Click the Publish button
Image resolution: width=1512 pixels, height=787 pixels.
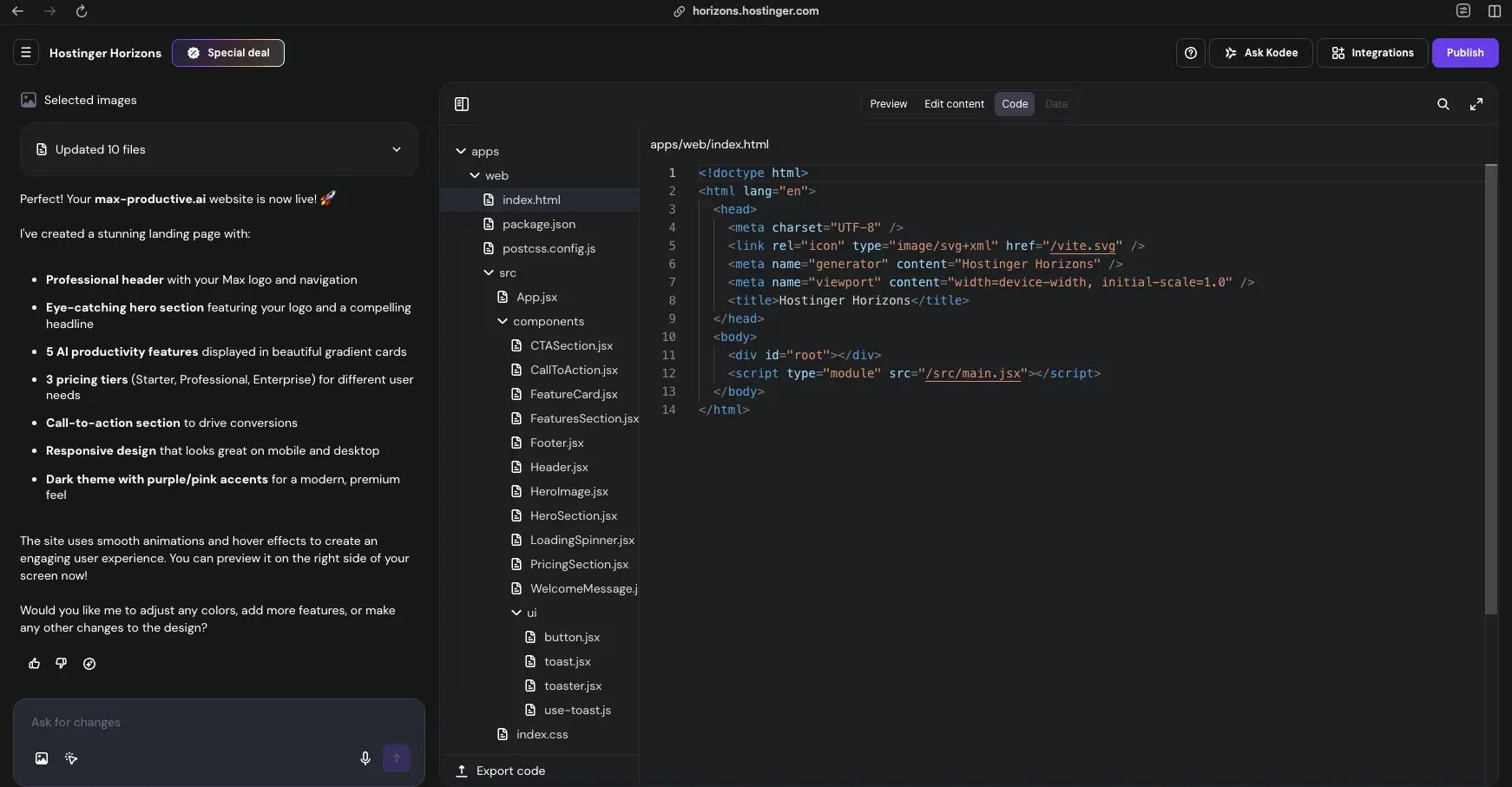[1466, 52]
